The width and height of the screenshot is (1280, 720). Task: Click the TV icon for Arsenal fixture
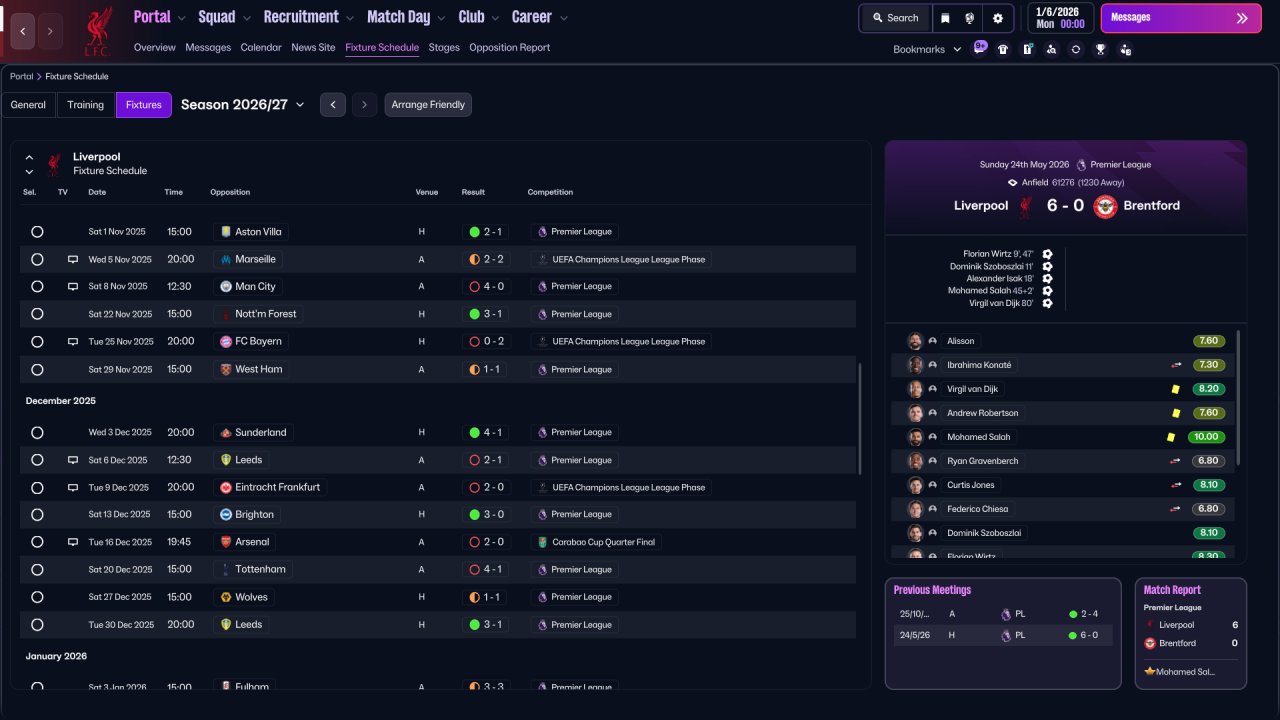(73, 542)
